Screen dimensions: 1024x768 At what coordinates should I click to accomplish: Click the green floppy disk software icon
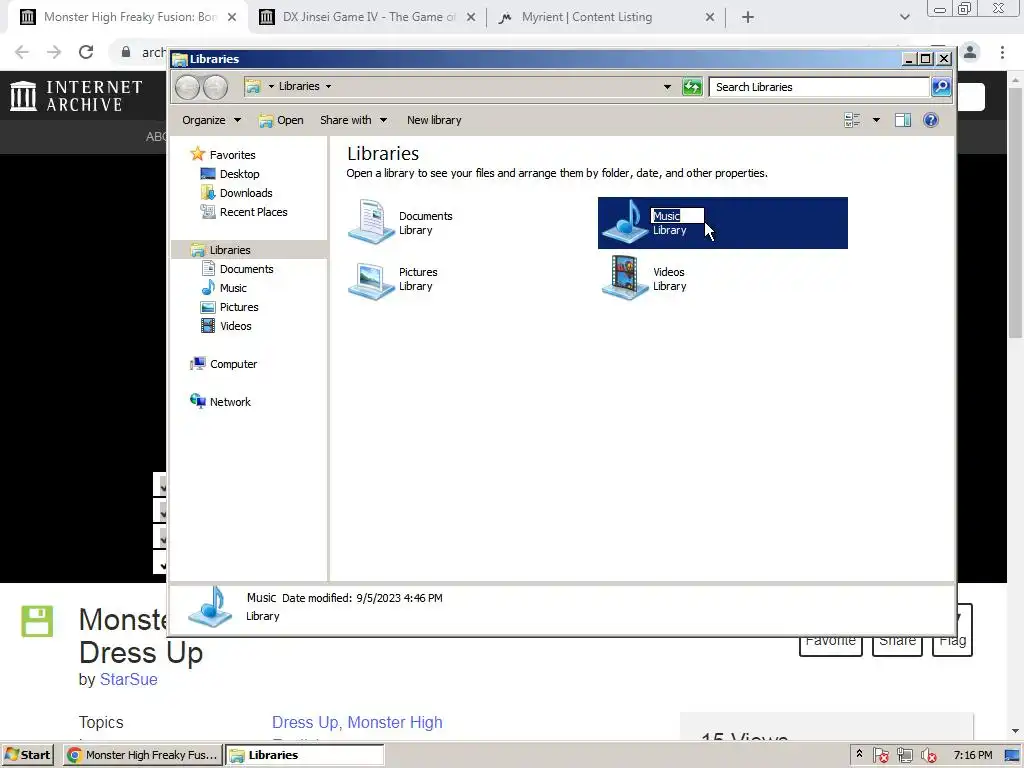[37, 621]
